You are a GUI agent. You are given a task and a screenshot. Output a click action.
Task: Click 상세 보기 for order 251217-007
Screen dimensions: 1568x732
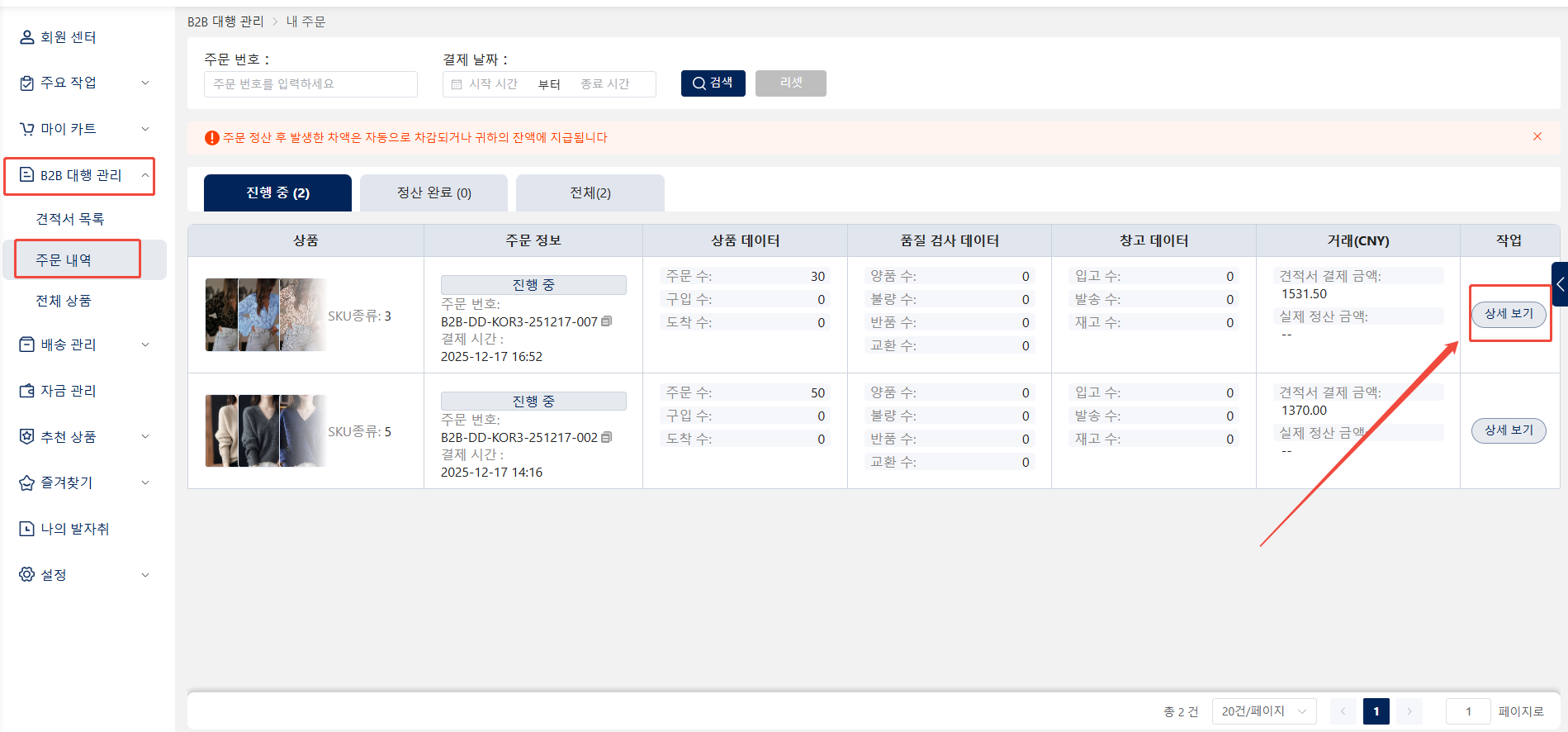pyautogui.click(x=1509, y=314)
